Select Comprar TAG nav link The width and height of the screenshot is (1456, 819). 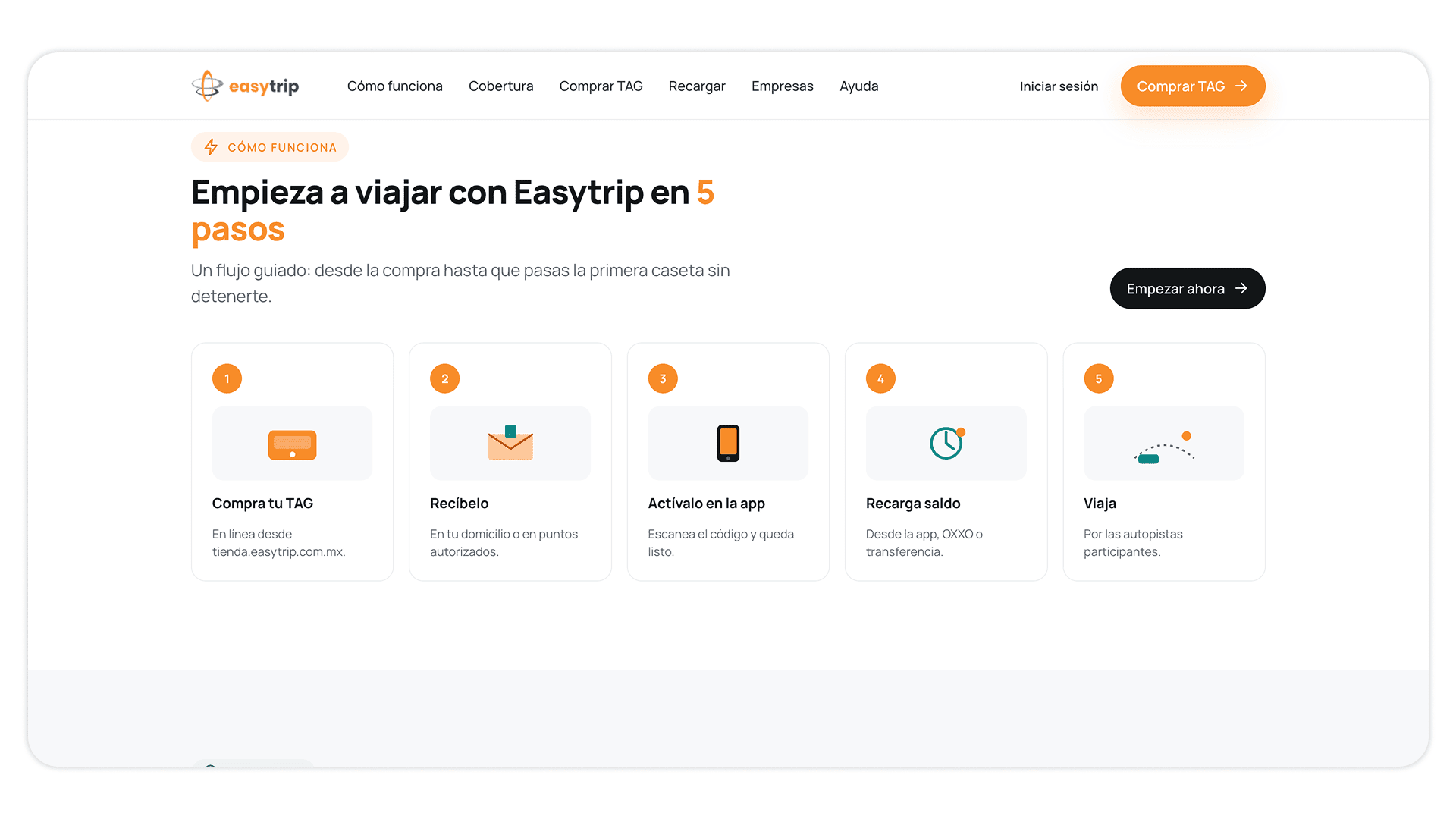click(x=601, y=86)
